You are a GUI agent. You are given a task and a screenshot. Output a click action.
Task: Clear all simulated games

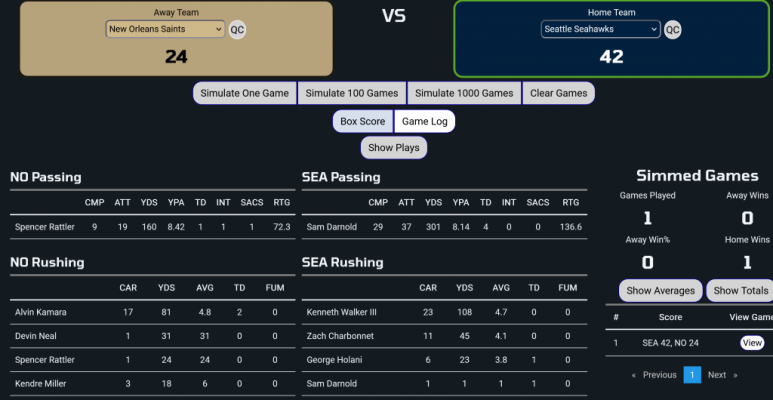pos(559,93)
